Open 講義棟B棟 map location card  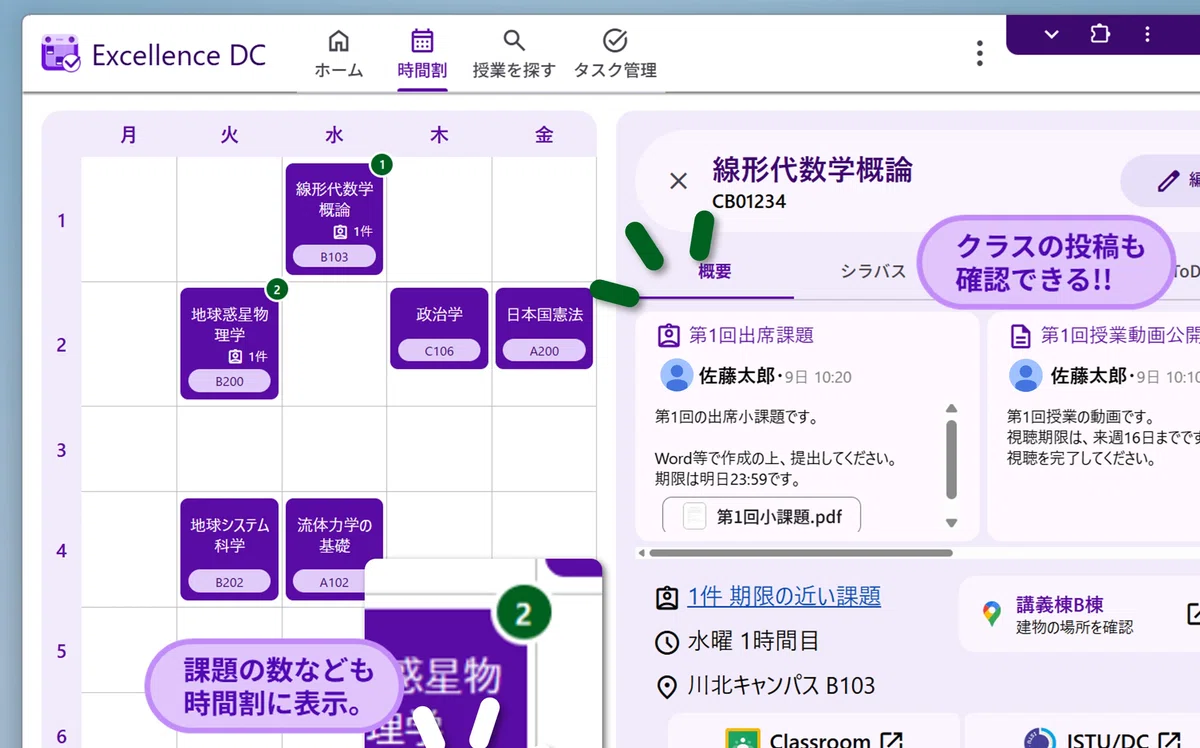tap(1079, 614)
